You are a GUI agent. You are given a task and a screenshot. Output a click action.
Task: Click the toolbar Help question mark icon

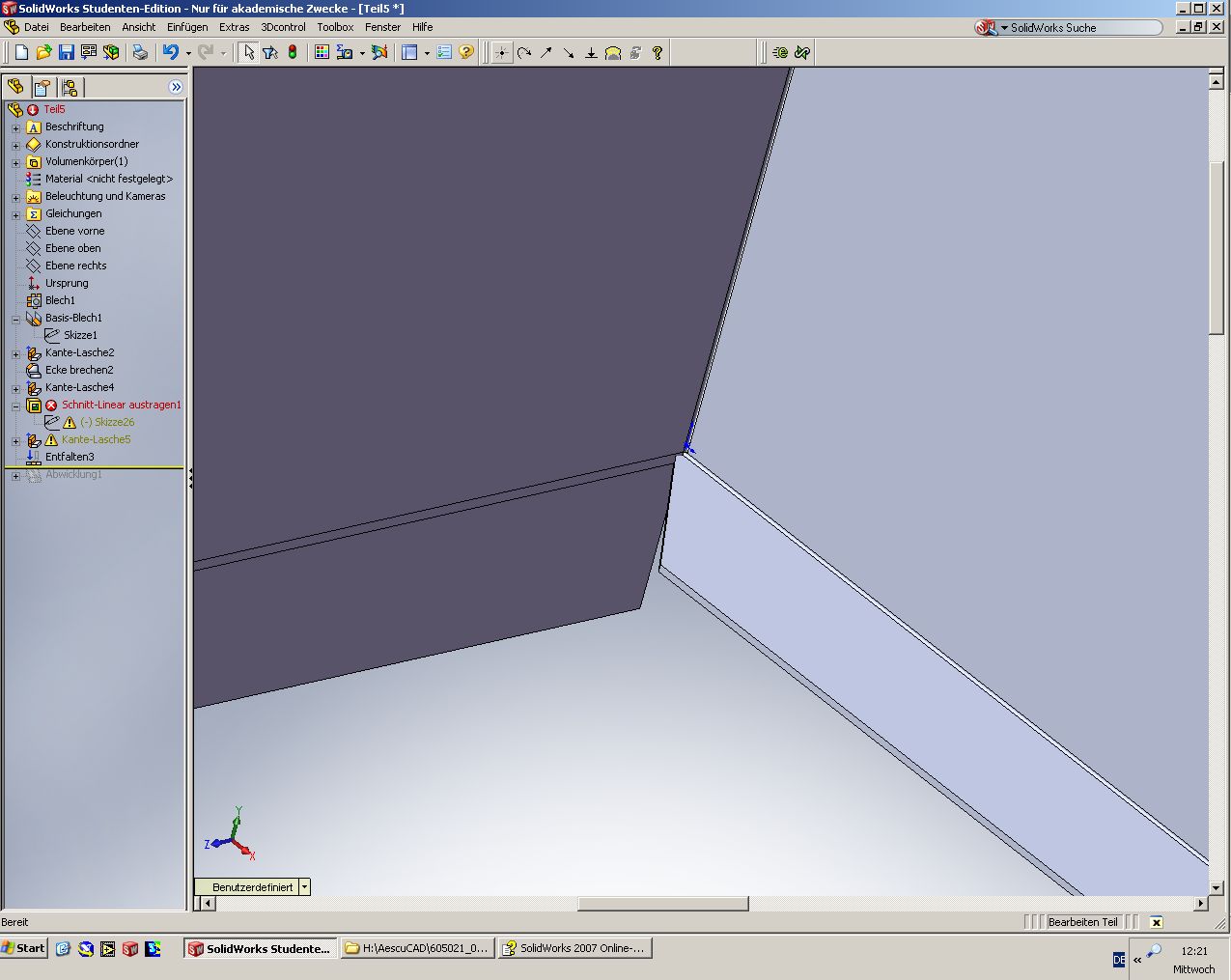[x=466, y=52]
